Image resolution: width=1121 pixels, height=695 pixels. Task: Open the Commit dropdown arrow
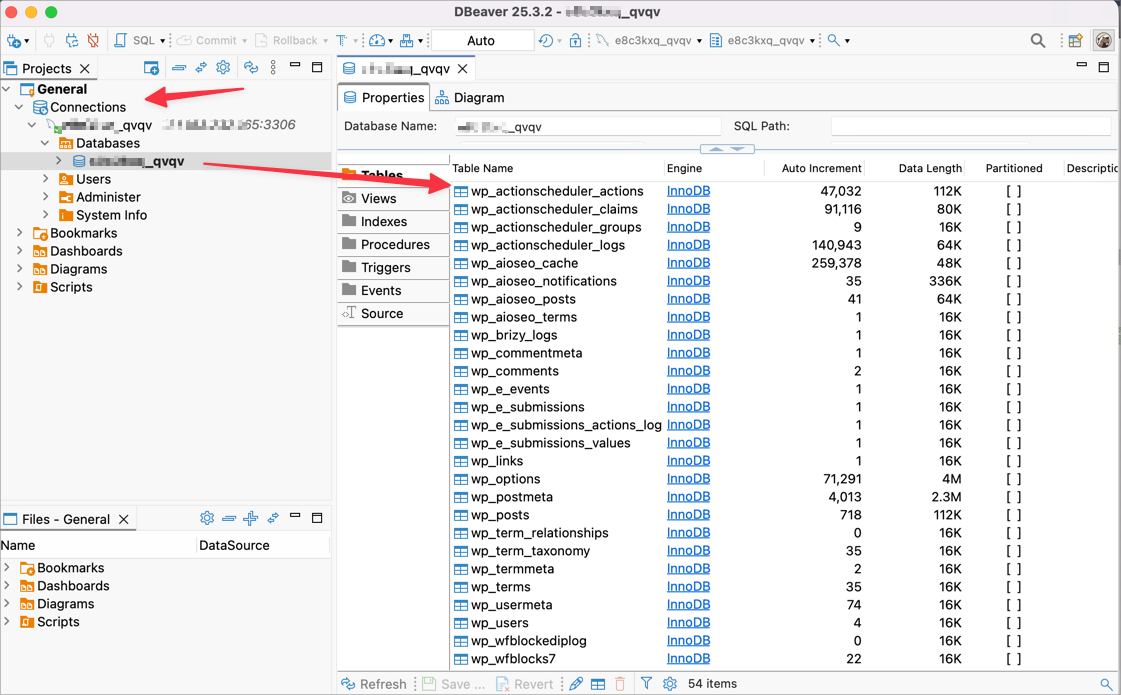tap(245, 40)
